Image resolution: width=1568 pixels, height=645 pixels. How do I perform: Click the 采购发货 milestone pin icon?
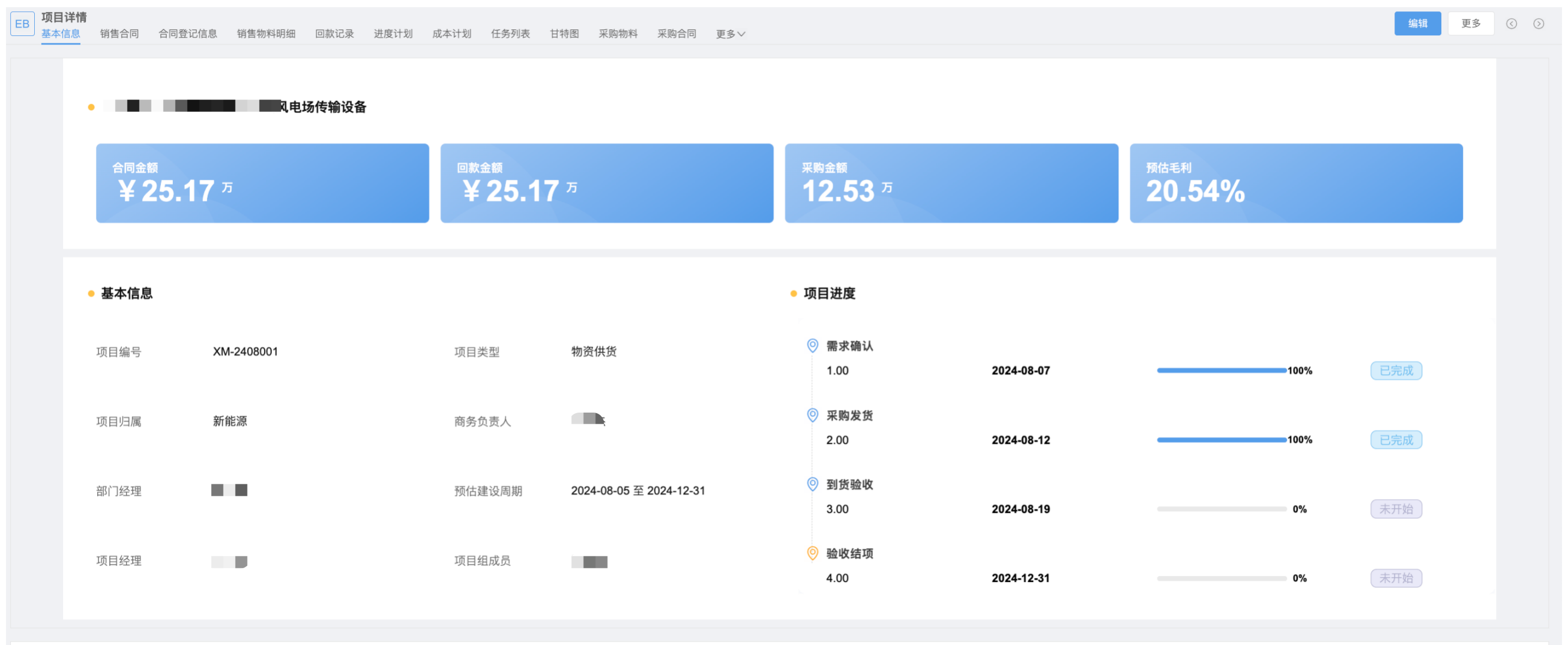point(812,416)
